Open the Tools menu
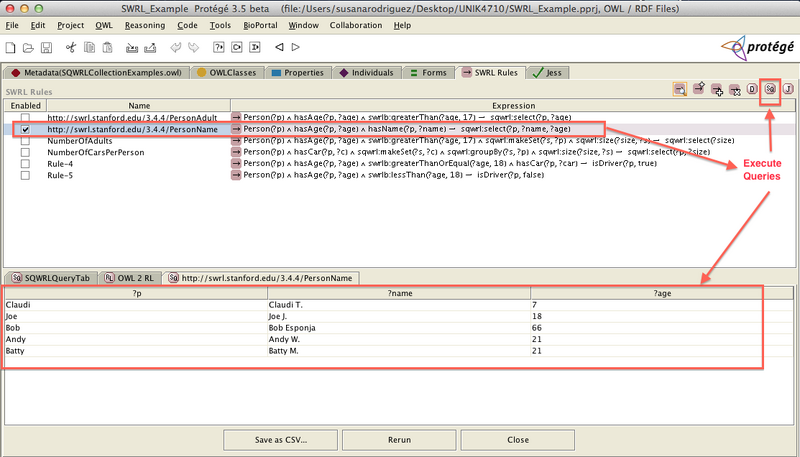Image resolution: width=800 pixels, height=457 pixels. coord(220,25)
